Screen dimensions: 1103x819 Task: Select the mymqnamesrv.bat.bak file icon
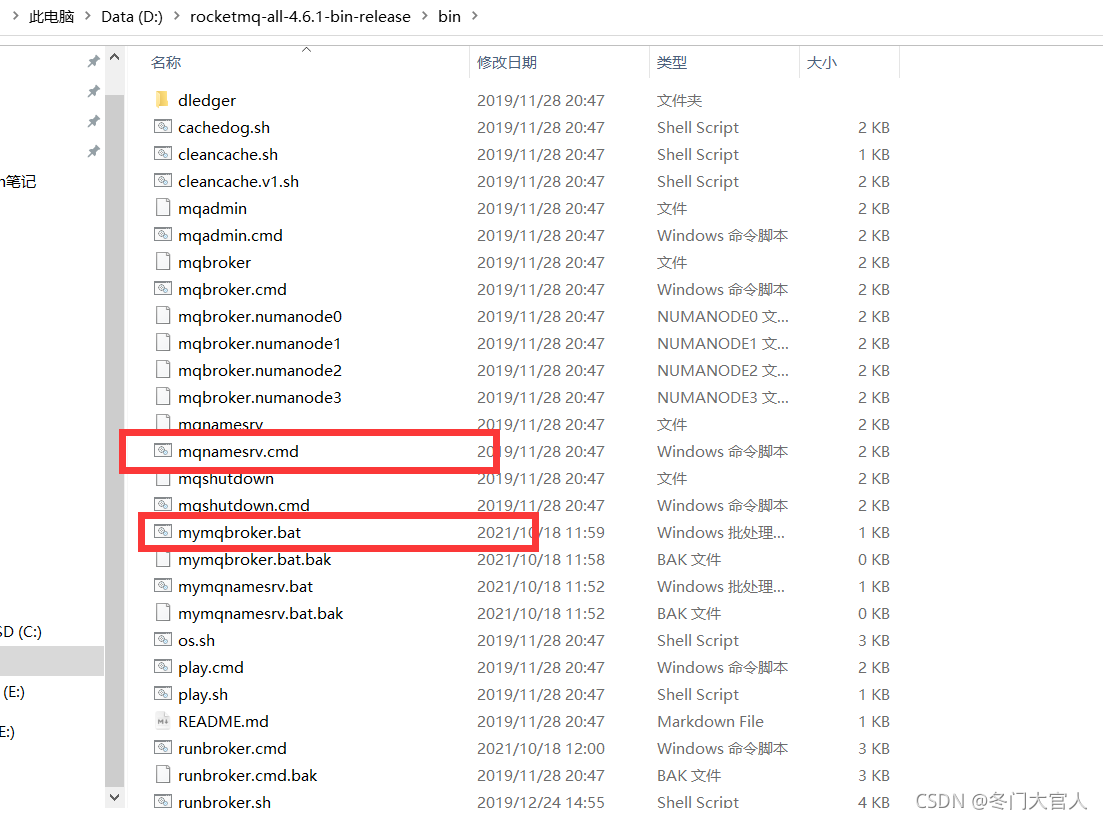tap(162, 613)
